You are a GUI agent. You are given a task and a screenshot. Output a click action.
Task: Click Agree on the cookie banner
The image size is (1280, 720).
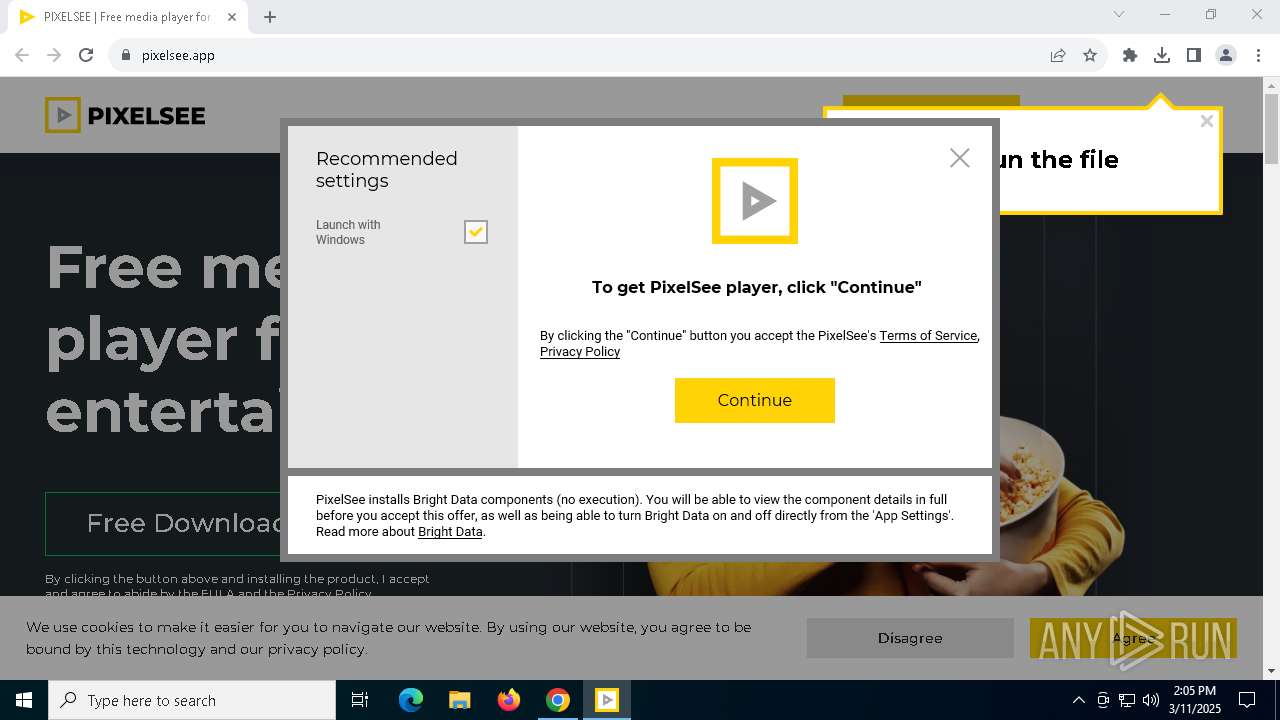(1133, 638)
